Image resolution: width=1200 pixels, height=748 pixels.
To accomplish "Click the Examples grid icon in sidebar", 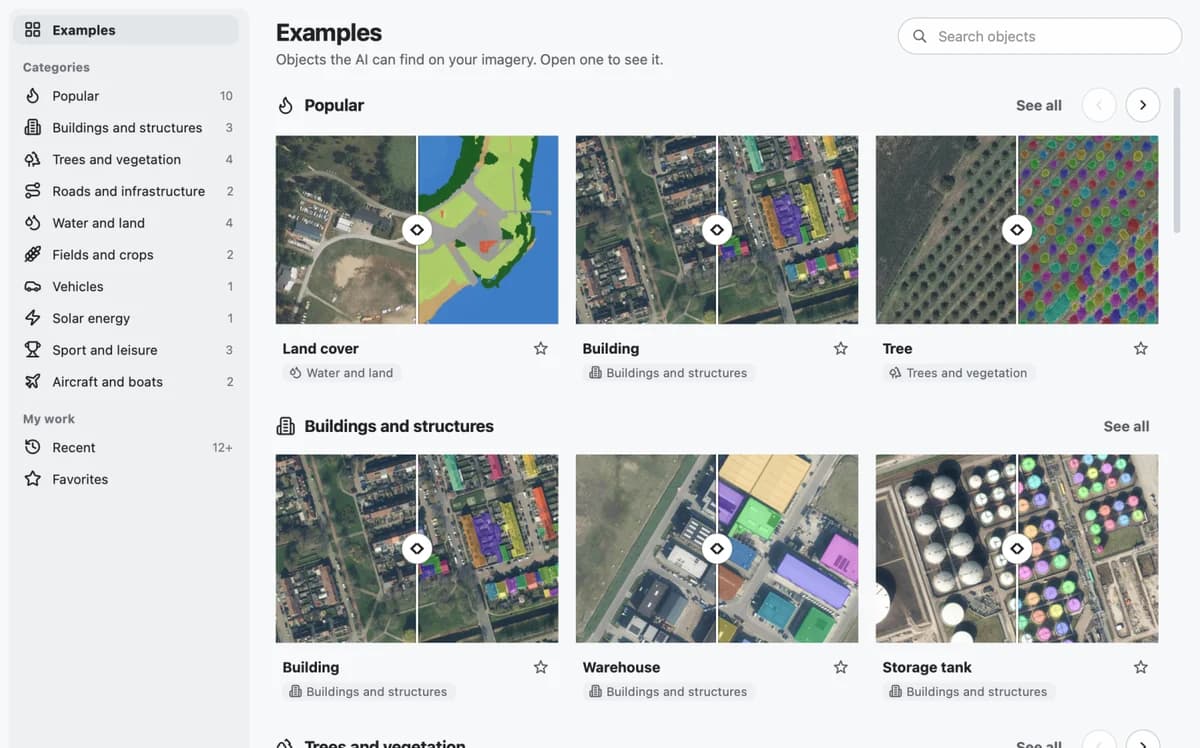I will click(x=33, y=30).
